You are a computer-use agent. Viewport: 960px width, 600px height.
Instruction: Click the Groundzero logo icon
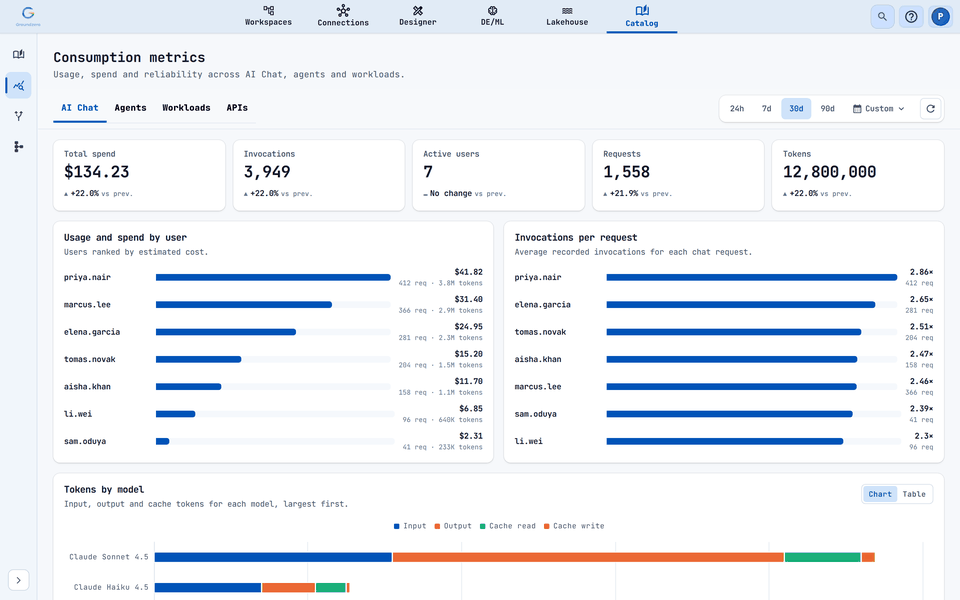[28, 15]
